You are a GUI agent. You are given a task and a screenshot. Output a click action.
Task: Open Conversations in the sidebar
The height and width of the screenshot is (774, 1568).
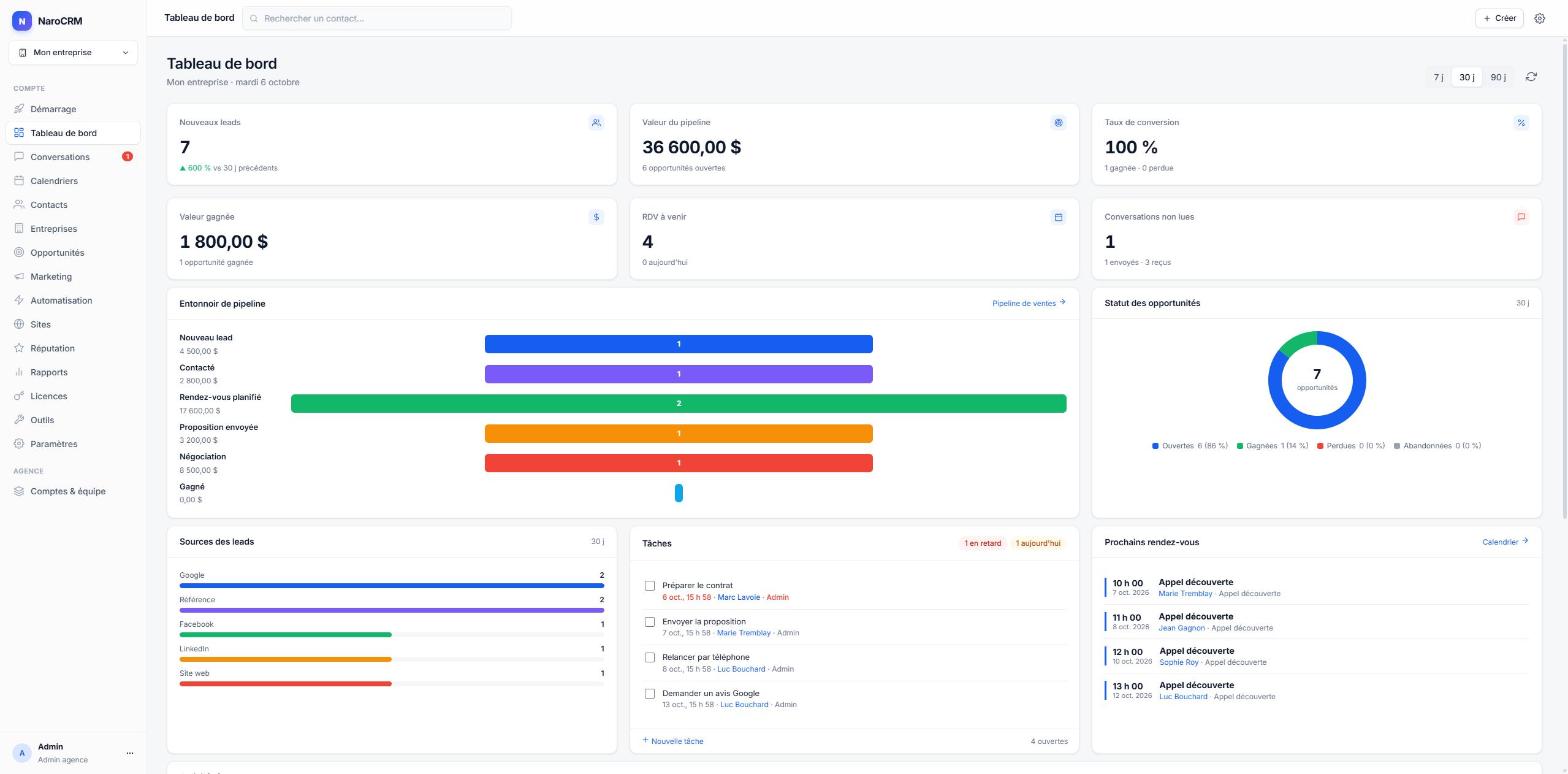tap(73, 157)
